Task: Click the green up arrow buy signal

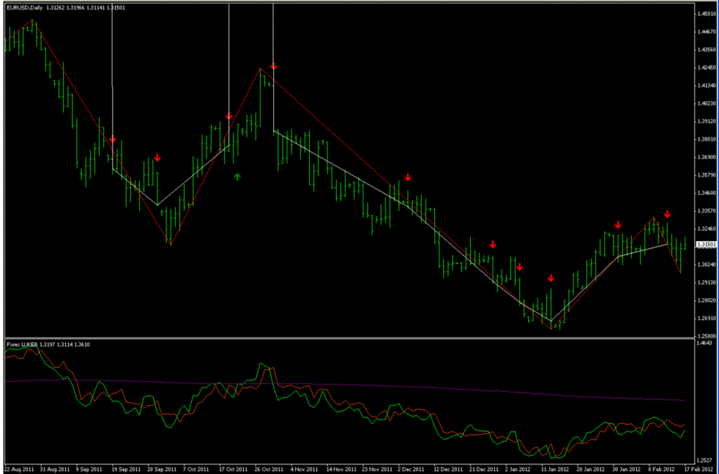Action: pos(237,176)
